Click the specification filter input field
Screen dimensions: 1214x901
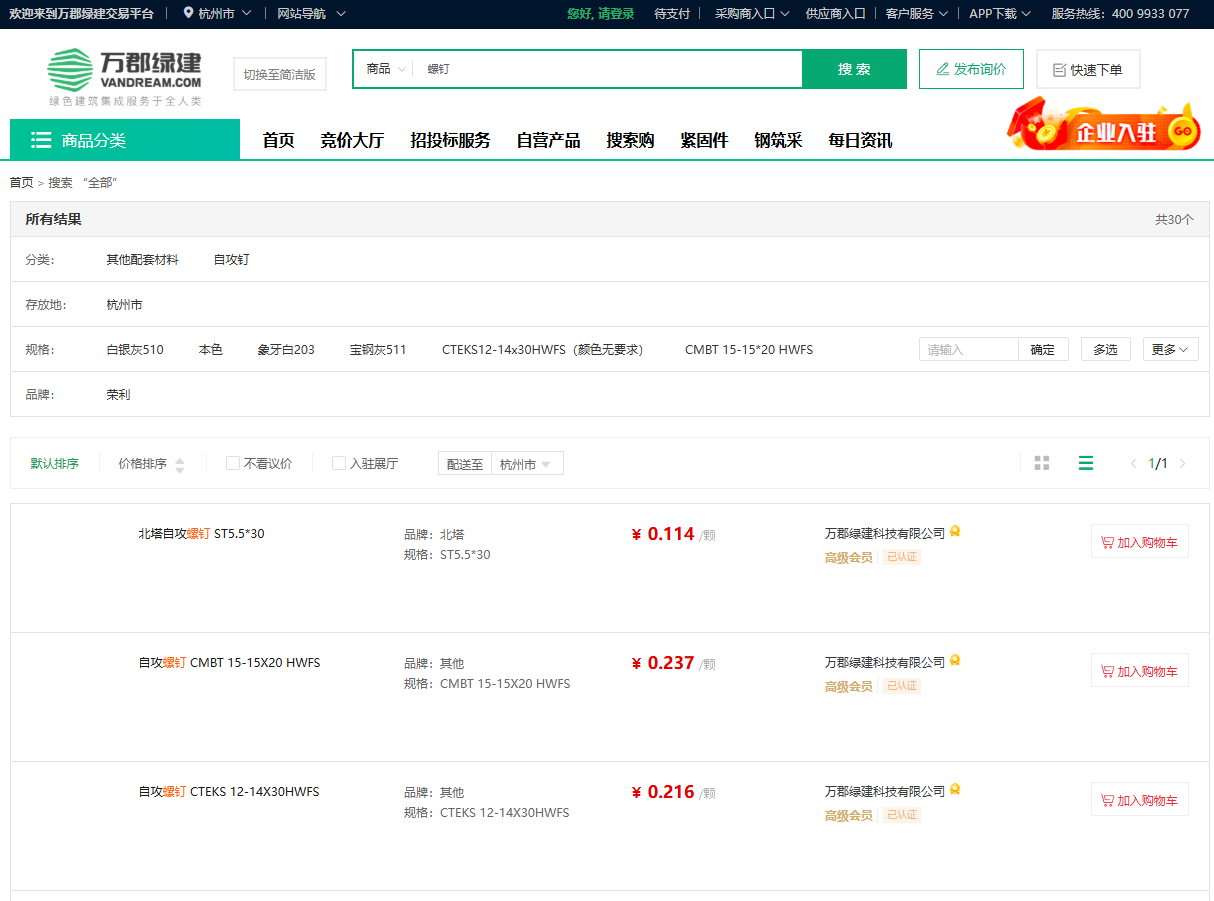968,349
